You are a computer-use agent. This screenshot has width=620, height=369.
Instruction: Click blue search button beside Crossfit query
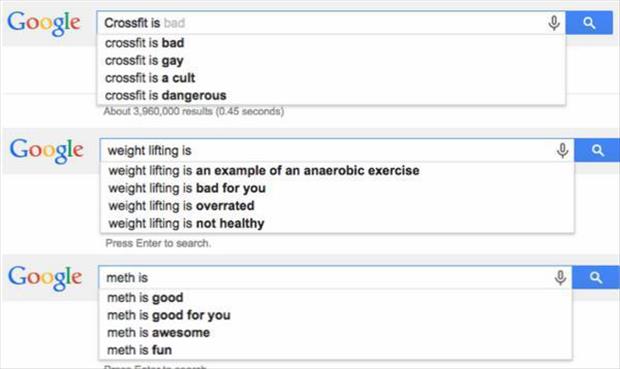pos(589,23)
